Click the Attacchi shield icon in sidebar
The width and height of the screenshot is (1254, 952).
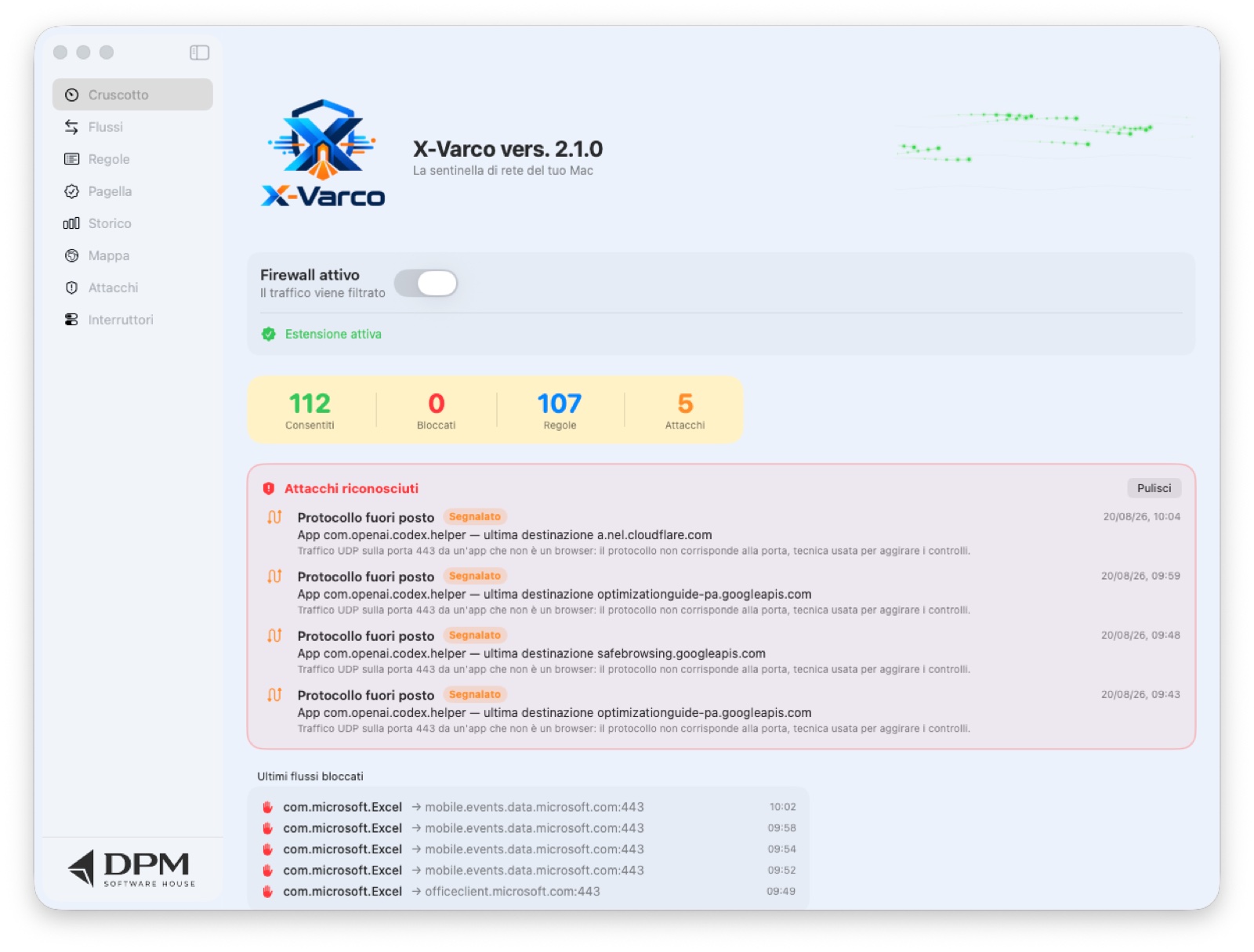[x=71, y=288]
